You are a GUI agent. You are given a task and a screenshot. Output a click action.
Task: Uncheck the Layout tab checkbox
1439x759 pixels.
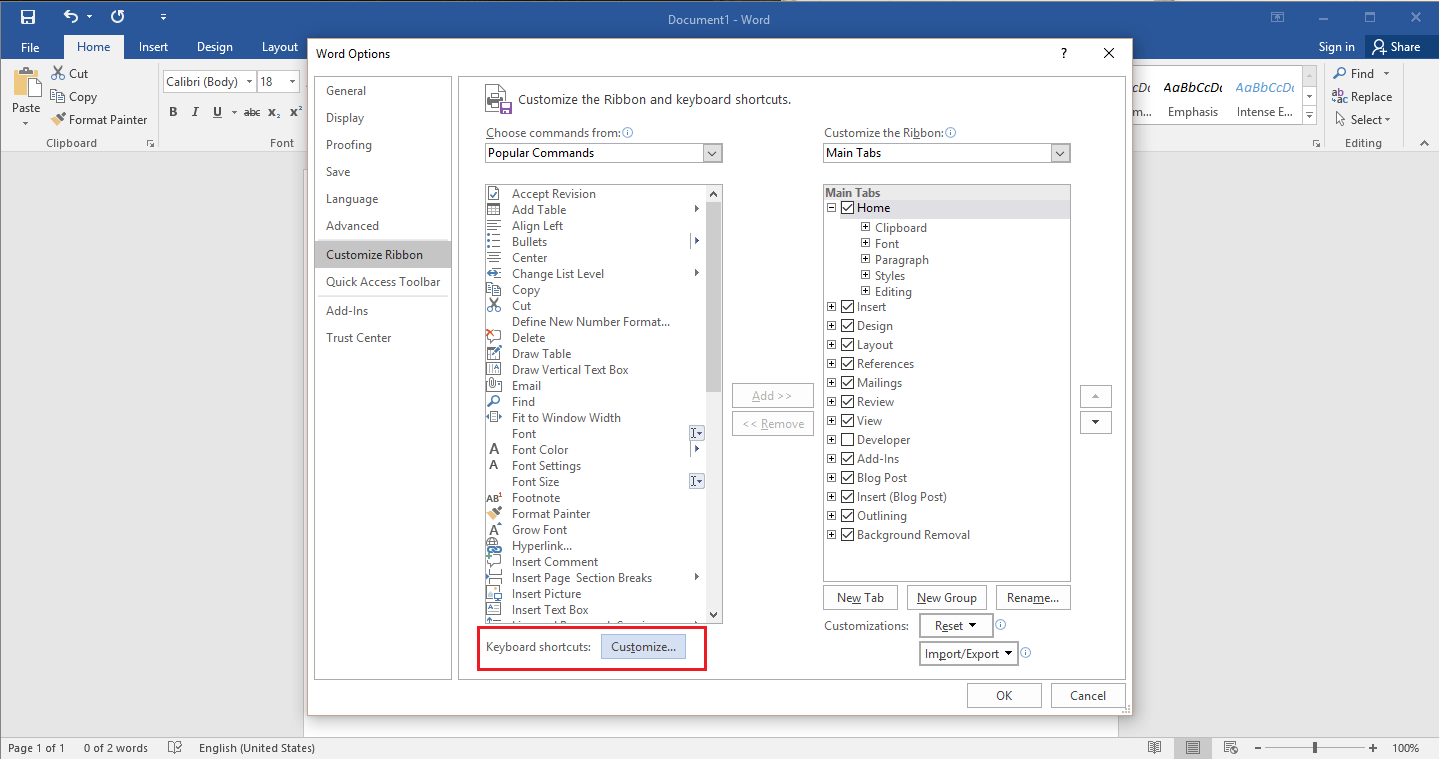click(848, 345)
